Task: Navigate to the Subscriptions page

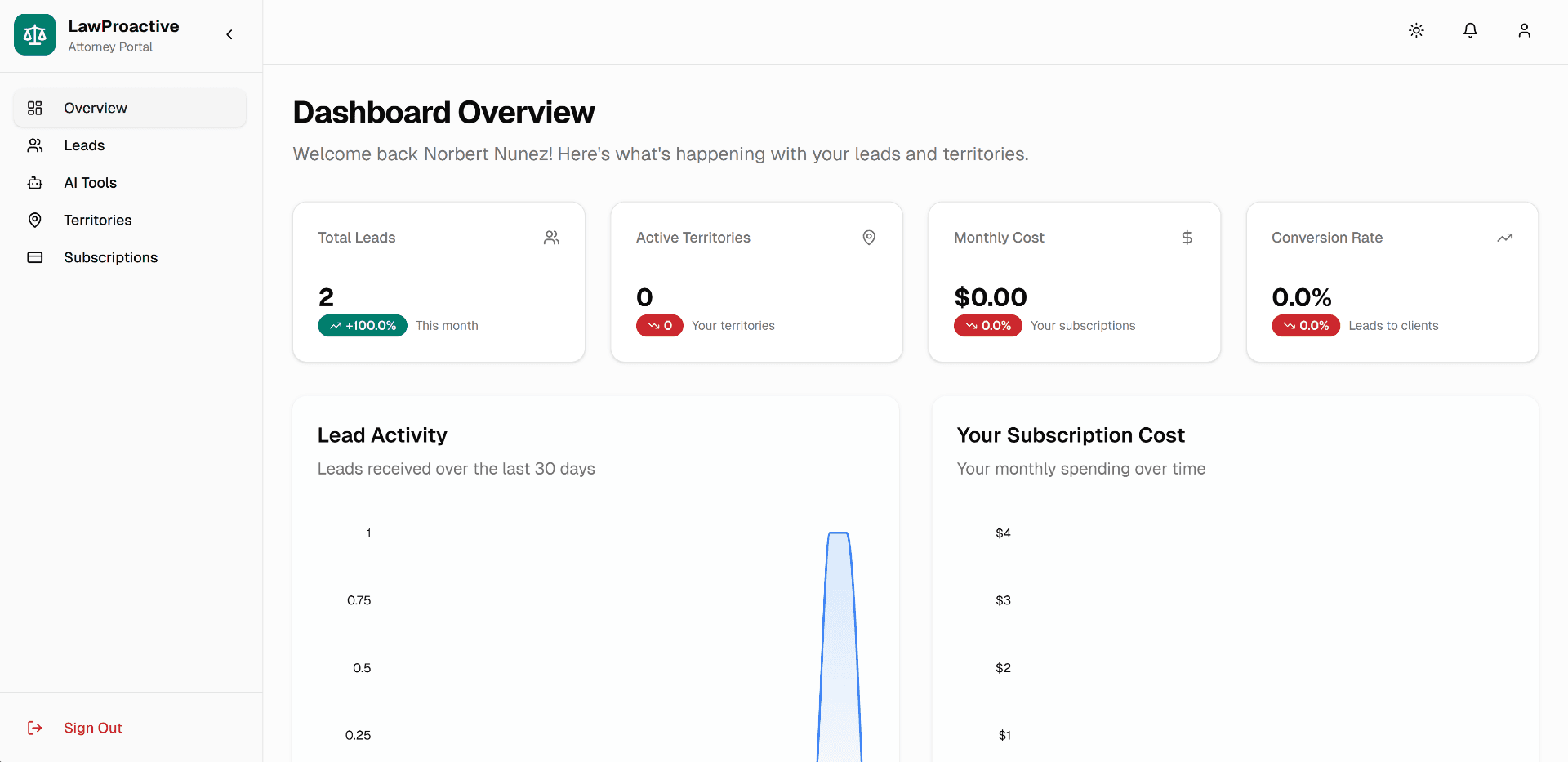Action: tap(110, 257)
